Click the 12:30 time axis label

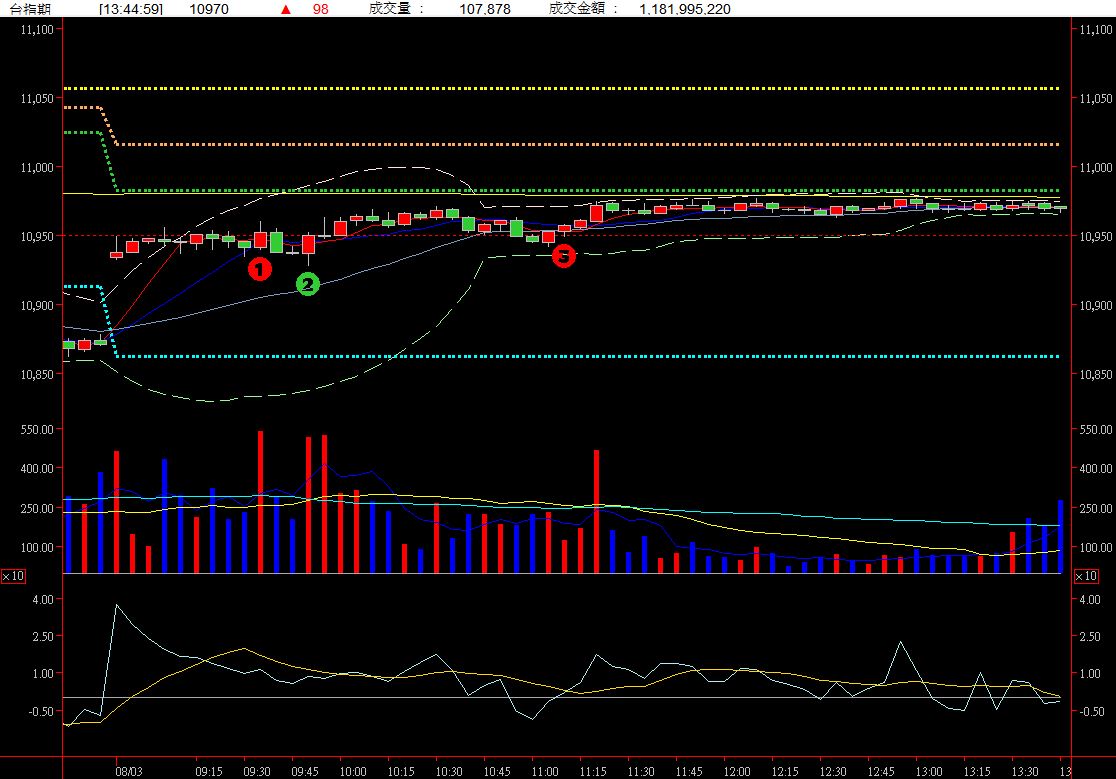833,771
